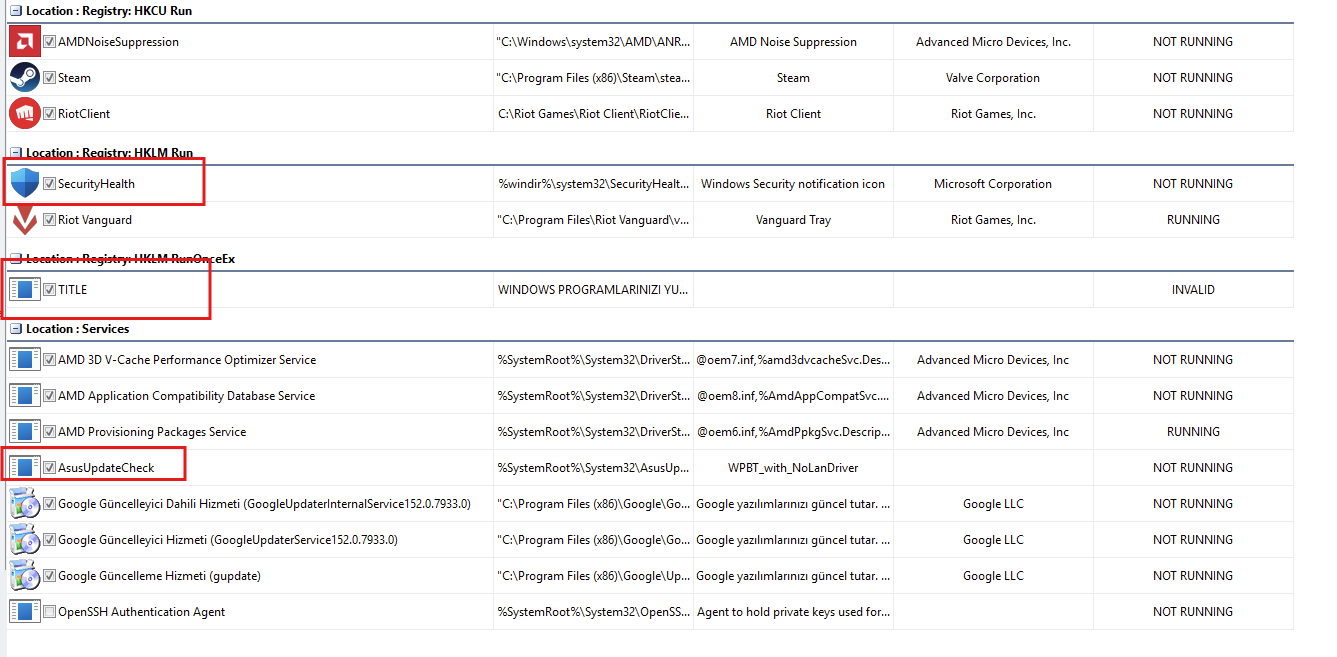
Task: Click the Agent to hold private keys description
Action: pyautogui.click(x=793, y=612)
